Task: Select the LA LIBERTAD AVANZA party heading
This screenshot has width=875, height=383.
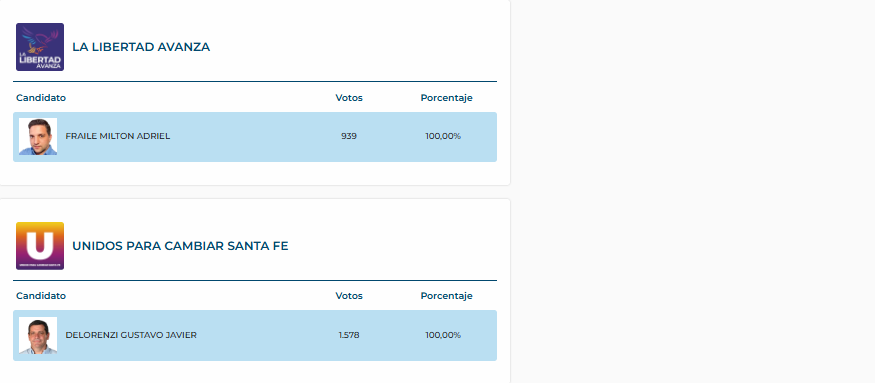Action: tap(141, 47)
